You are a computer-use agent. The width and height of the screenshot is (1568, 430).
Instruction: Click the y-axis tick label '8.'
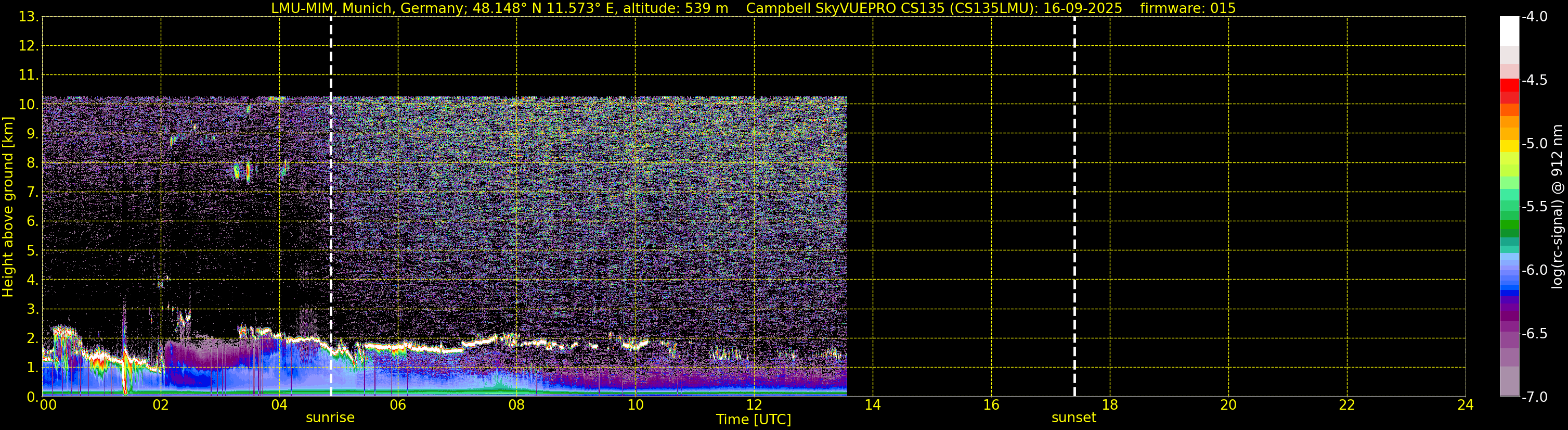33,162
